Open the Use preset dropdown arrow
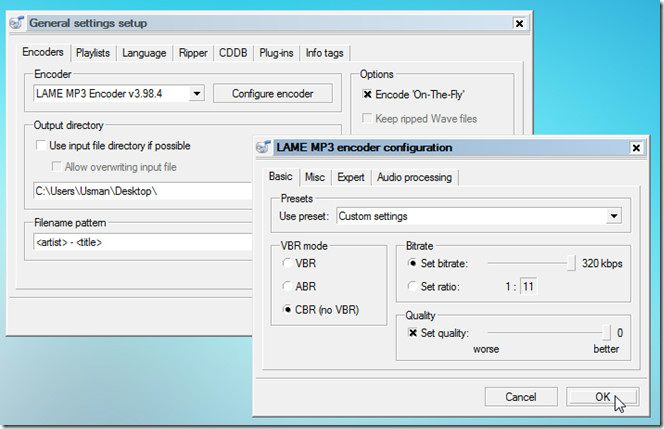 point(614,216)
